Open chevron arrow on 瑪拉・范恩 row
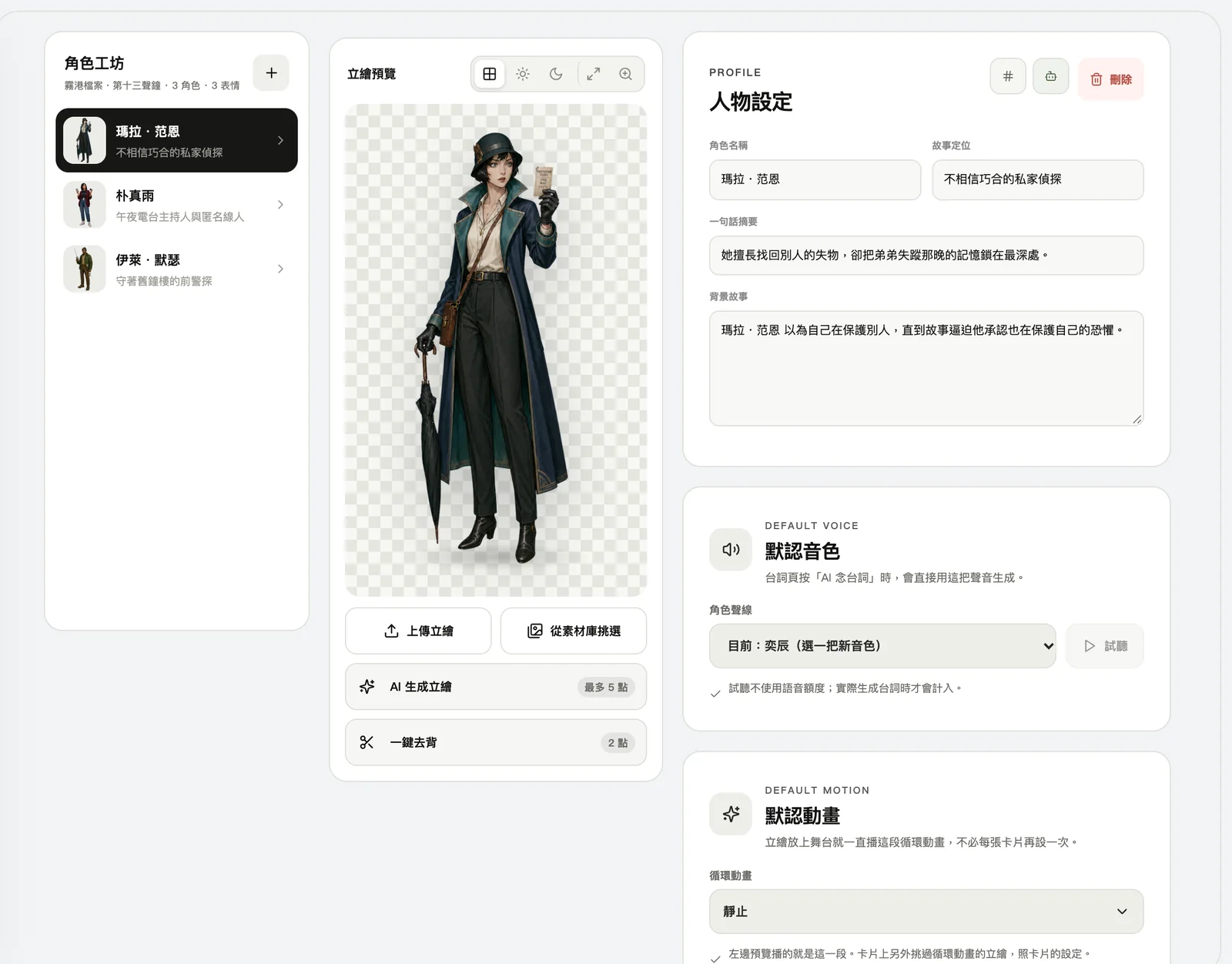Image resolution: width=1232 pixels, height=964 pixels. click(x=280, y=140)
